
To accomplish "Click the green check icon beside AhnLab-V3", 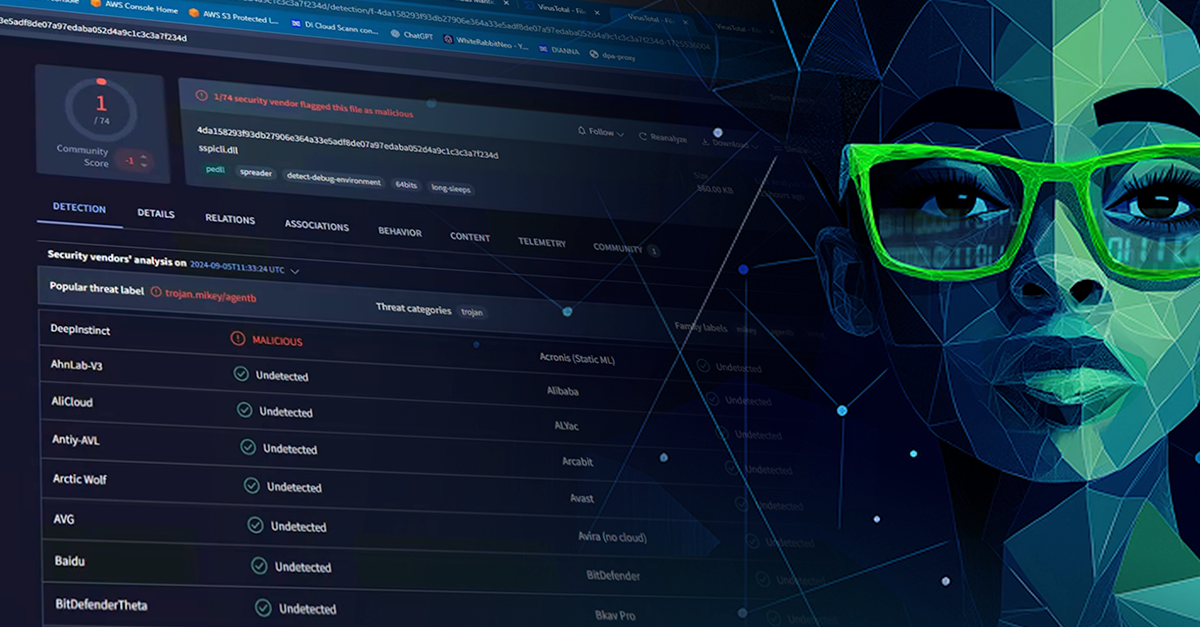I will [241, 374].
